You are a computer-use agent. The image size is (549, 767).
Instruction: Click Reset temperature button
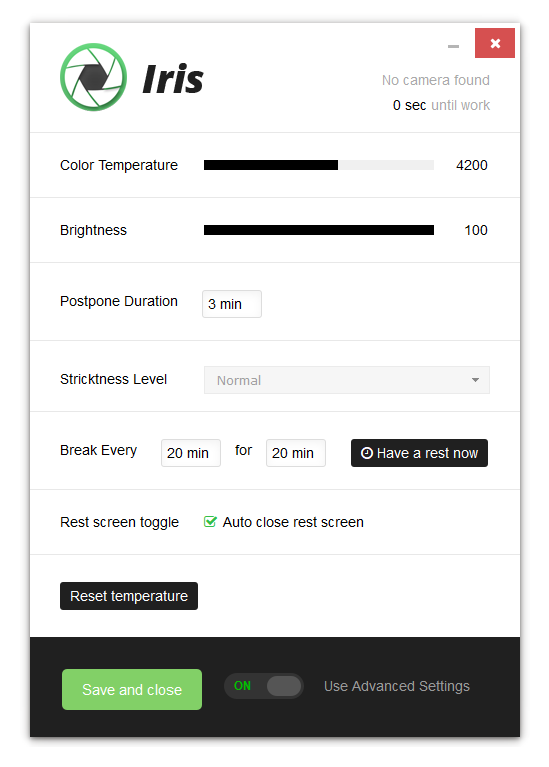pos(129,596)
